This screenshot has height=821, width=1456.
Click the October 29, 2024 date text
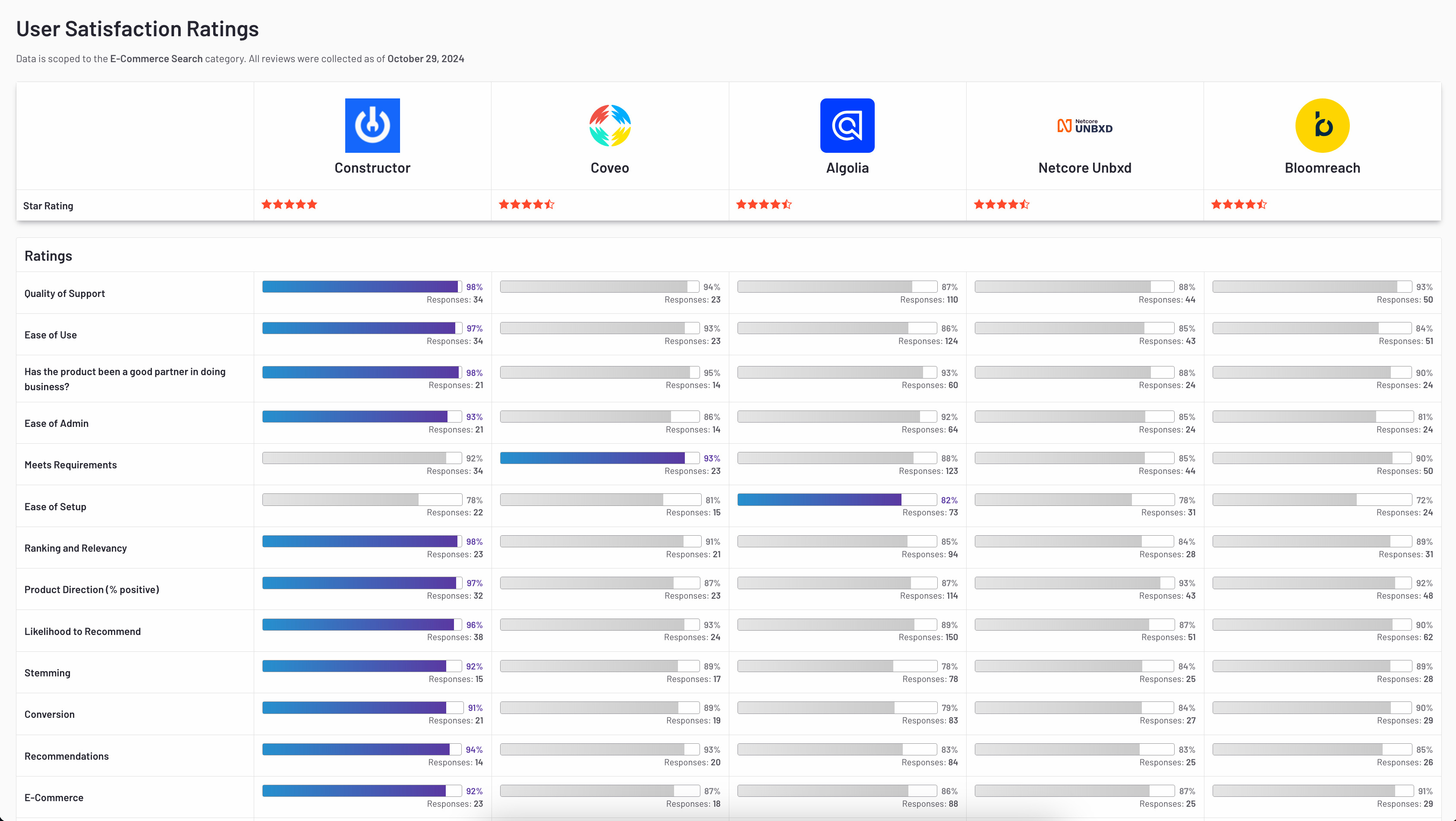tap(425, 59)
